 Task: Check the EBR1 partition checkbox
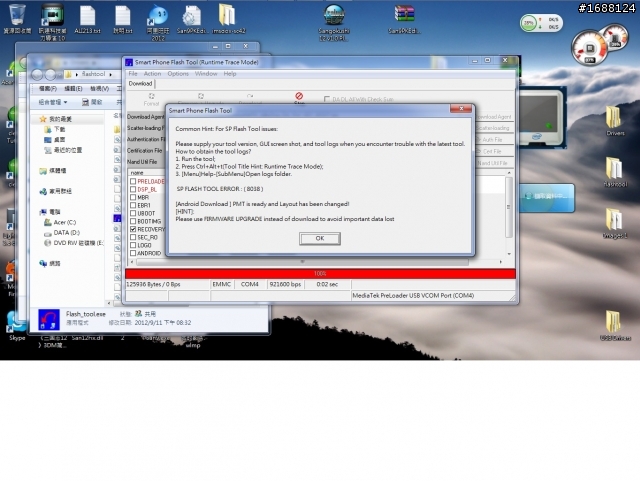pyautogui.click(x=133, y=205)
